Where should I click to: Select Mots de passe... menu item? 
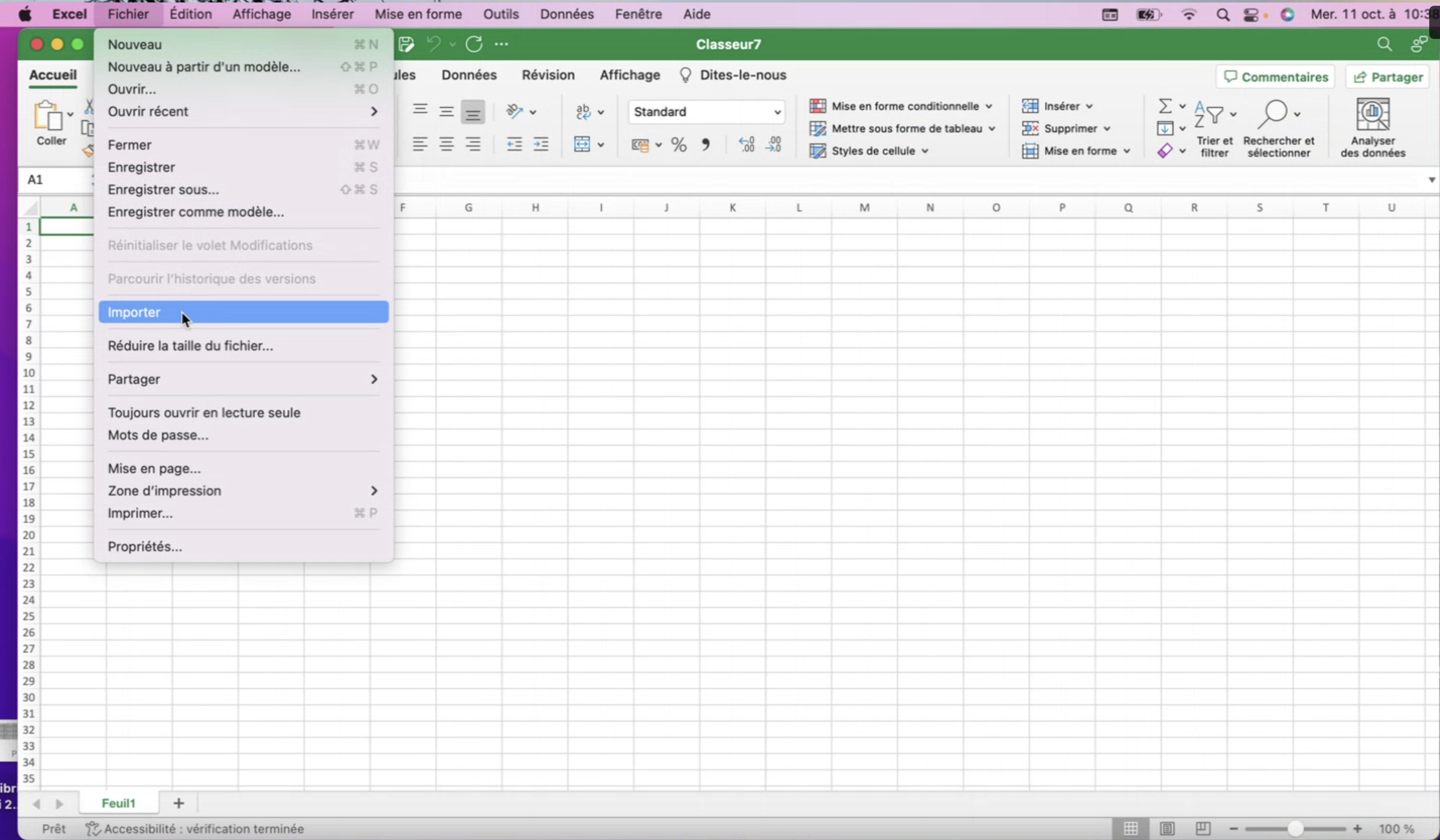coord(243,435)
